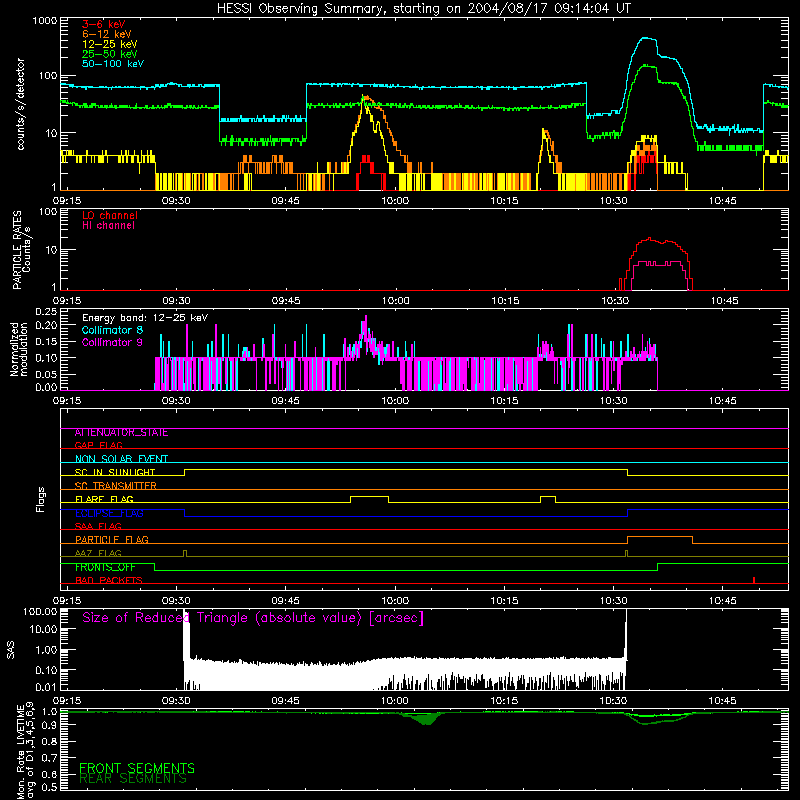Click the Collimator 8 legend label

(x=112, y=330)
